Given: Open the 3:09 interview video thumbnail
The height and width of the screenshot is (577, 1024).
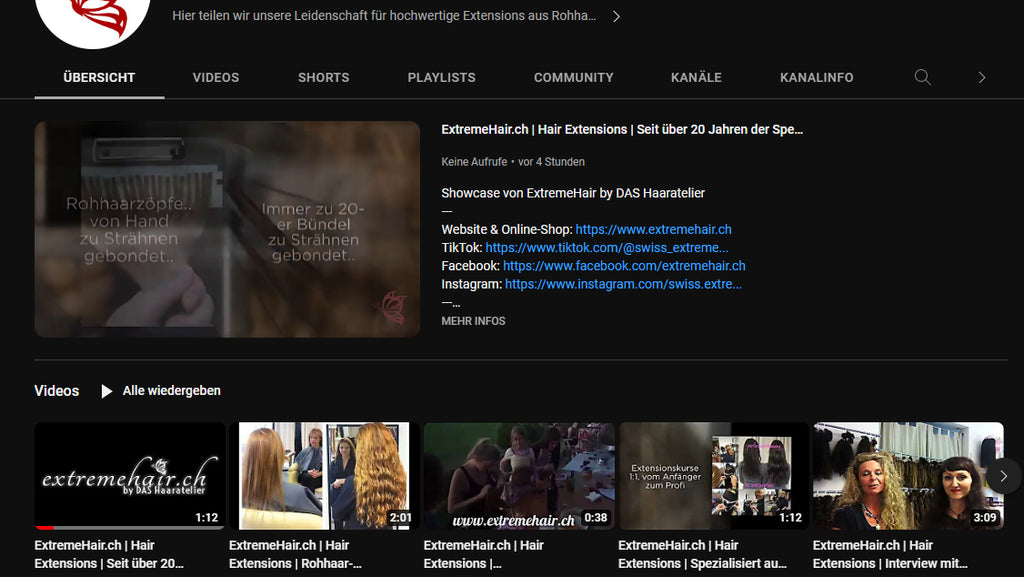Looking at the screenshot, I should [908, 476].
